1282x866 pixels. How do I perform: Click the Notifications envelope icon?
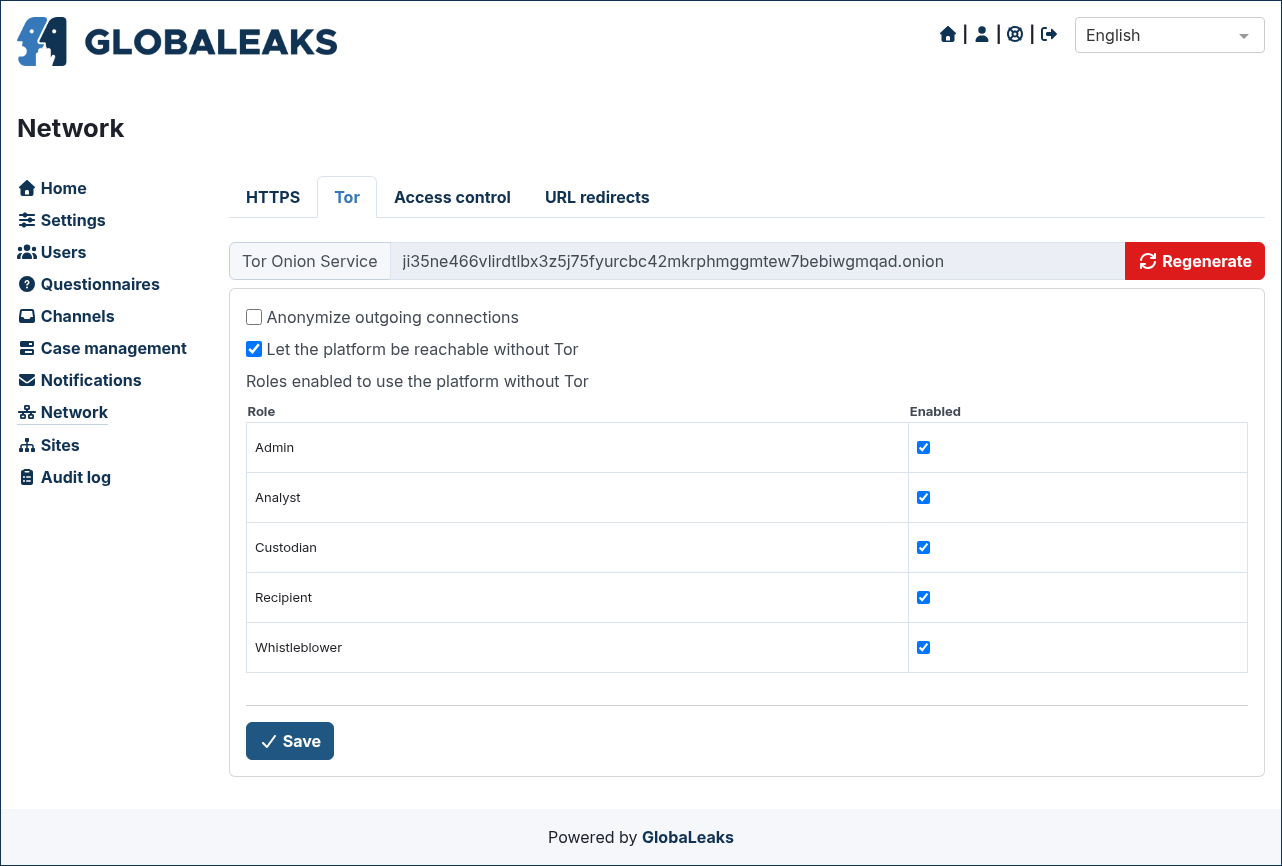pyautogui.click(x=27, y=380)
